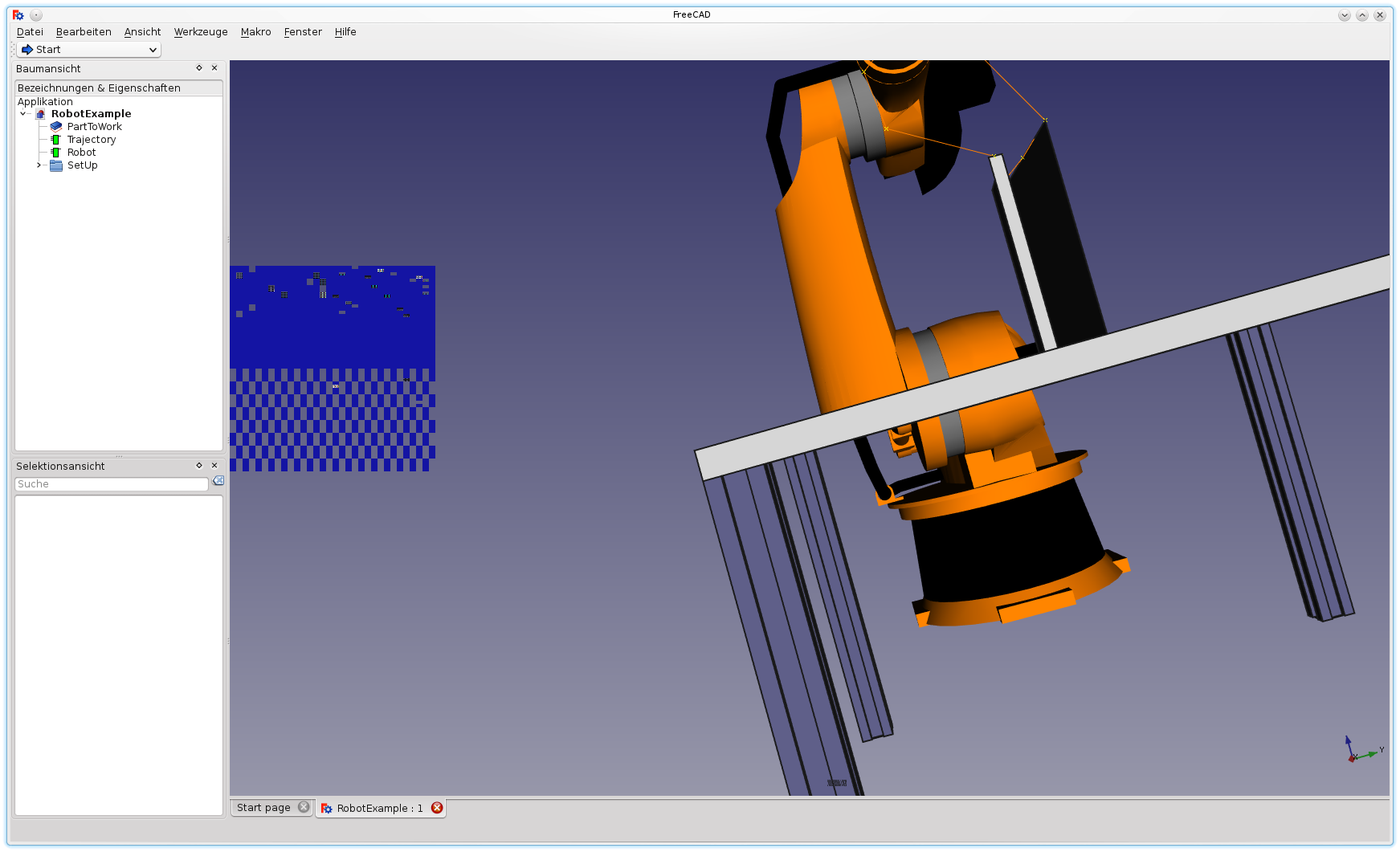Screen dimensions: 1400x852
Task: Close the Baumansicht panel
Action: tap(214, 68)
